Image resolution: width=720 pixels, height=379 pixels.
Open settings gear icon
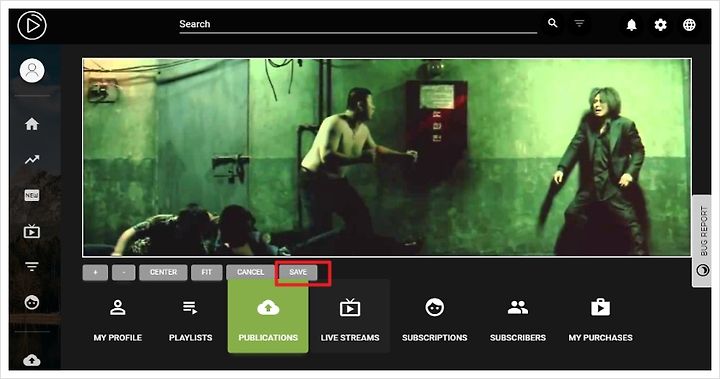660,25
